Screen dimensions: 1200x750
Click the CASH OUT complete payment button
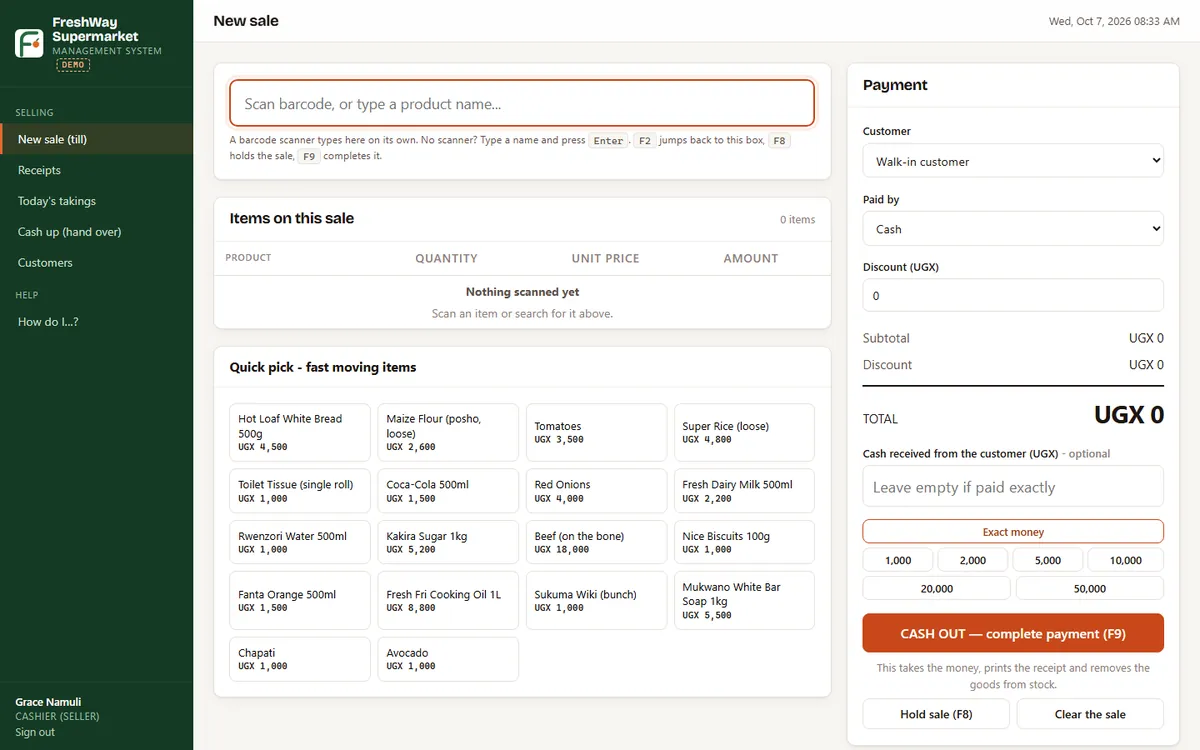click(1013, 633)
